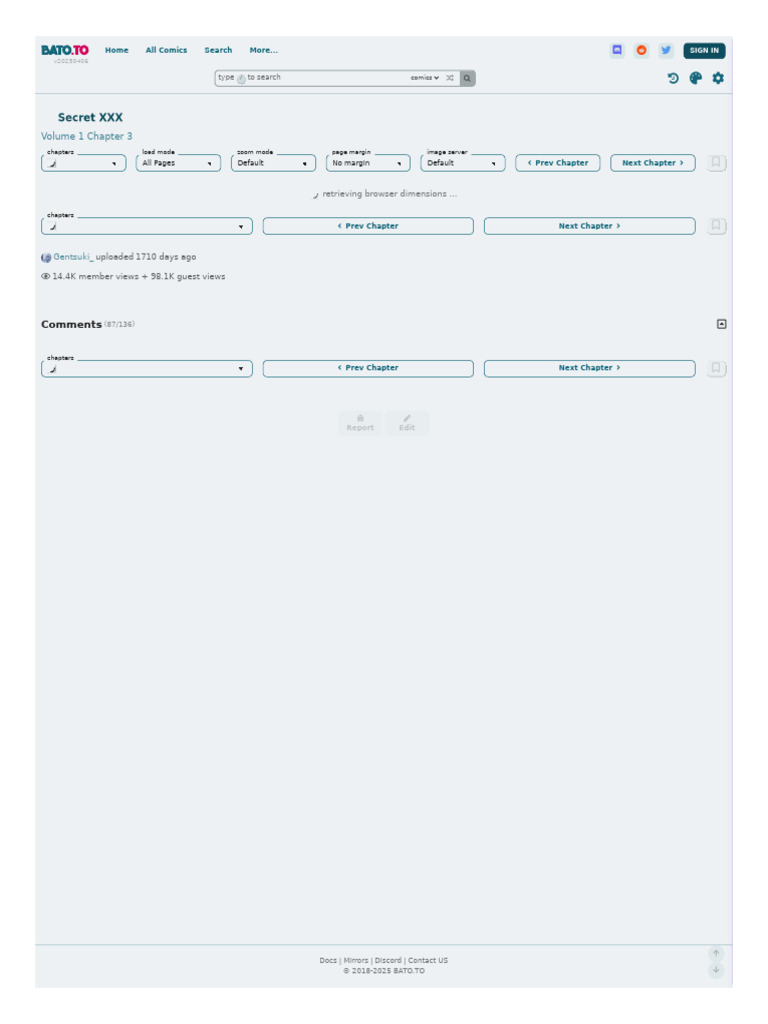The image size is (768, 1024).
Task: Click the Report button
Action: pos(360,423)
